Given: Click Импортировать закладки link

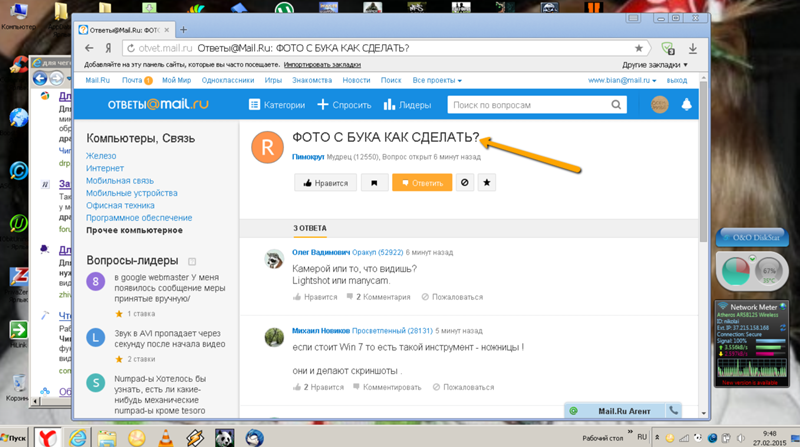Looking at the screenshot, I should [x=322, y=65].
